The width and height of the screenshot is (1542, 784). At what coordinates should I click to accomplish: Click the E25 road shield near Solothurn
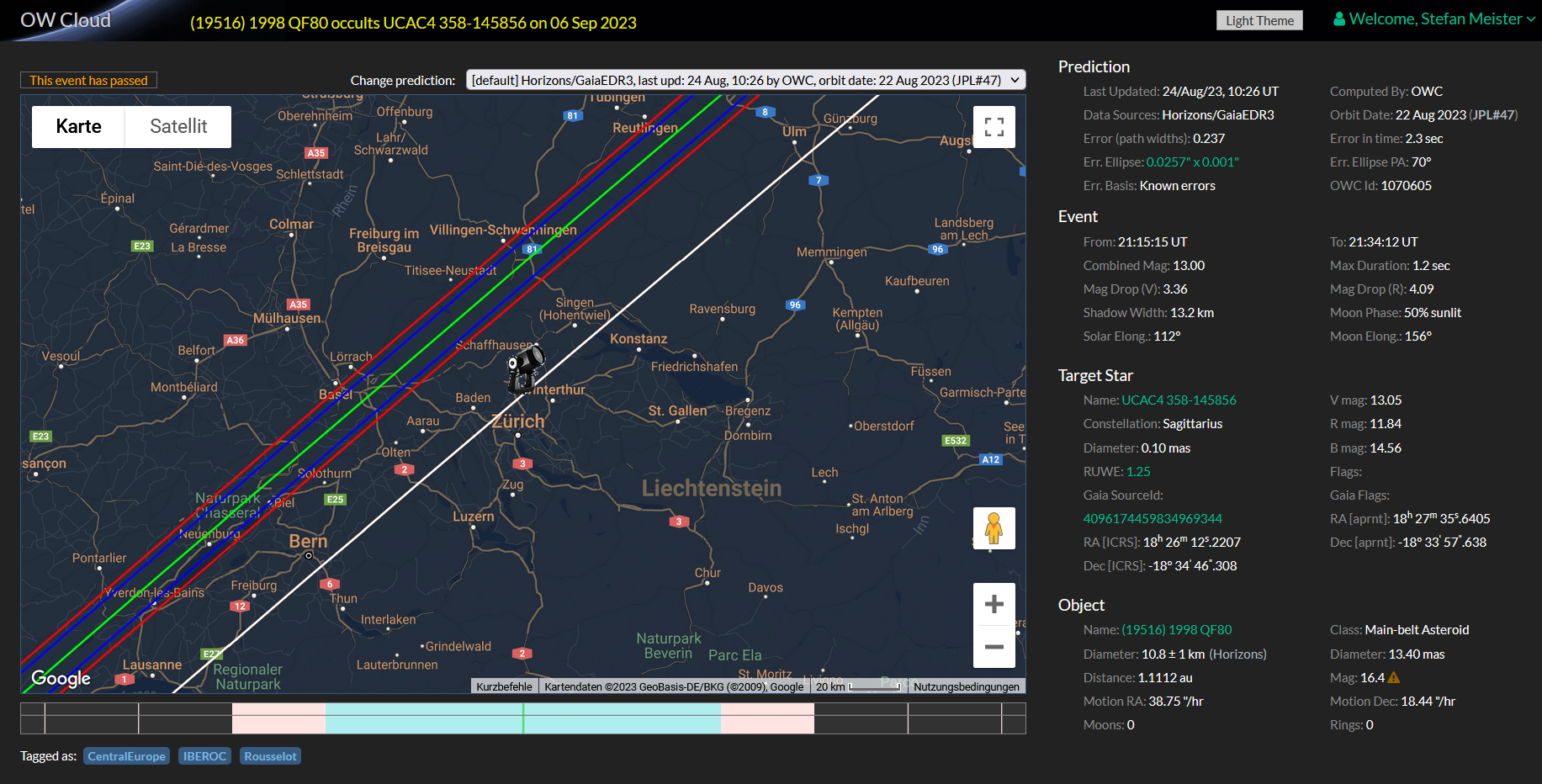coord(335,499)
